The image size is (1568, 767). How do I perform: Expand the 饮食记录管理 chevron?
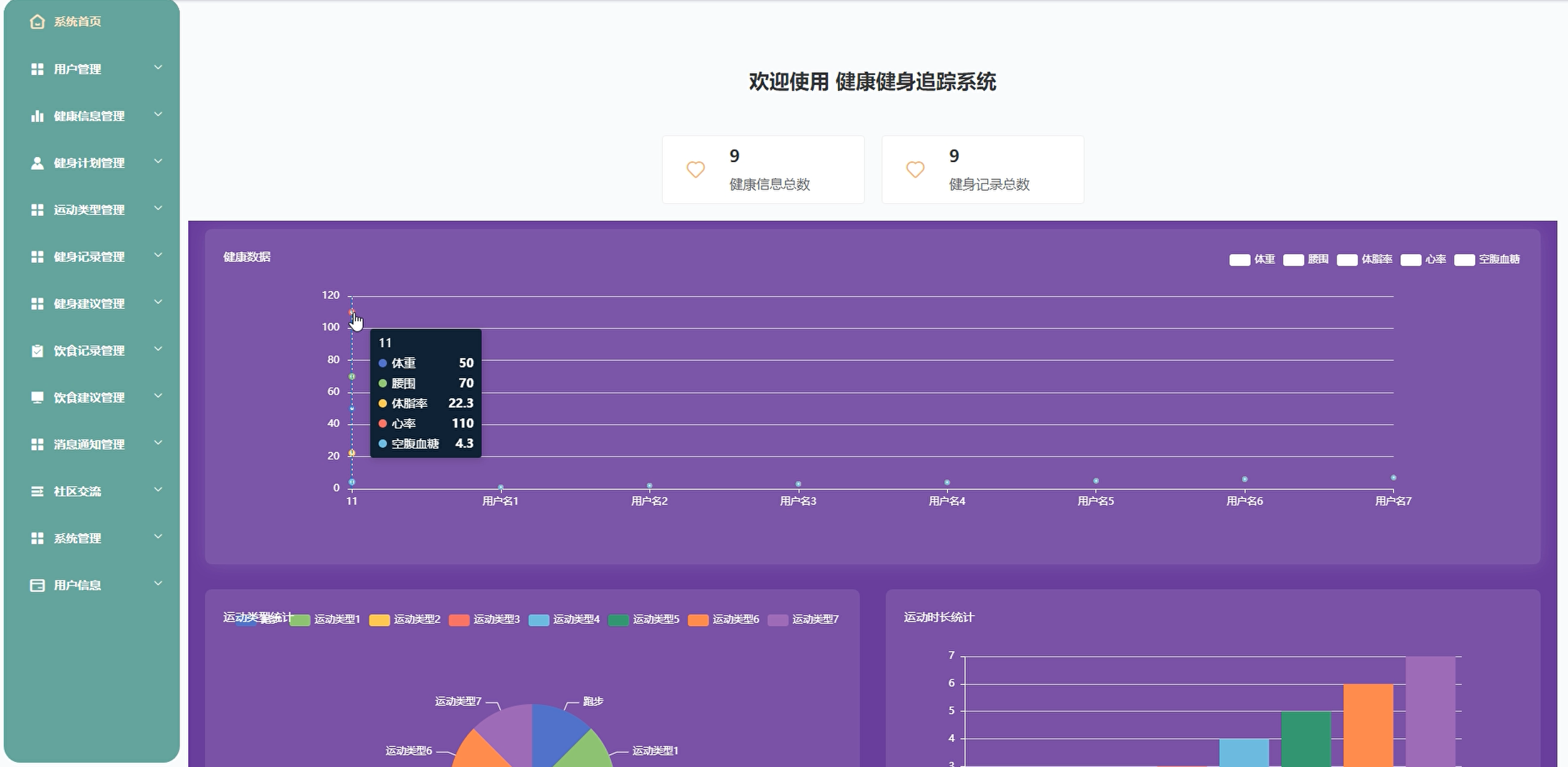pyautogui.click(x=158, y=349)
